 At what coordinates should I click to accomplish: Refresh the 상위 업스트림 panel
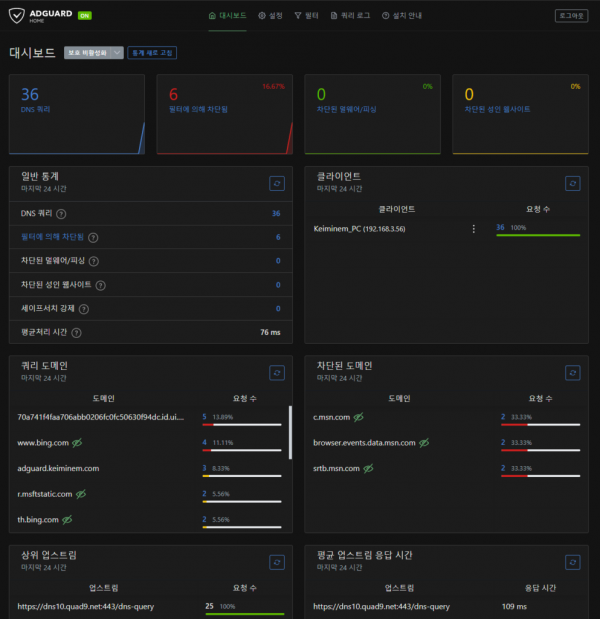coord(277,562)
